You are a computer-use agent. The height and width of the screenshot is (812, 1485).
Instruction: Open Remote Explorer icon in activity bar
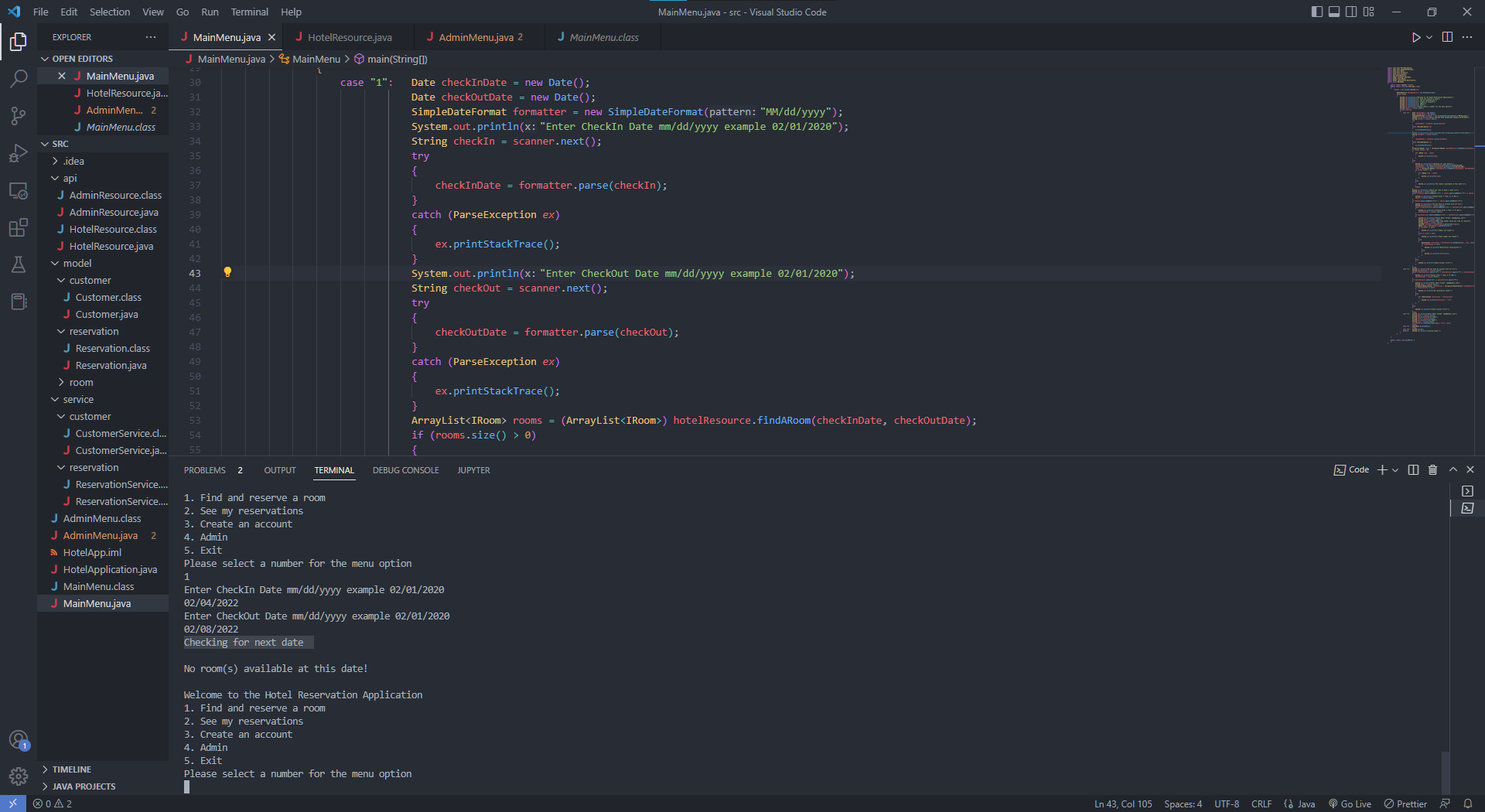pyautogui.click(x=19, y=190)
